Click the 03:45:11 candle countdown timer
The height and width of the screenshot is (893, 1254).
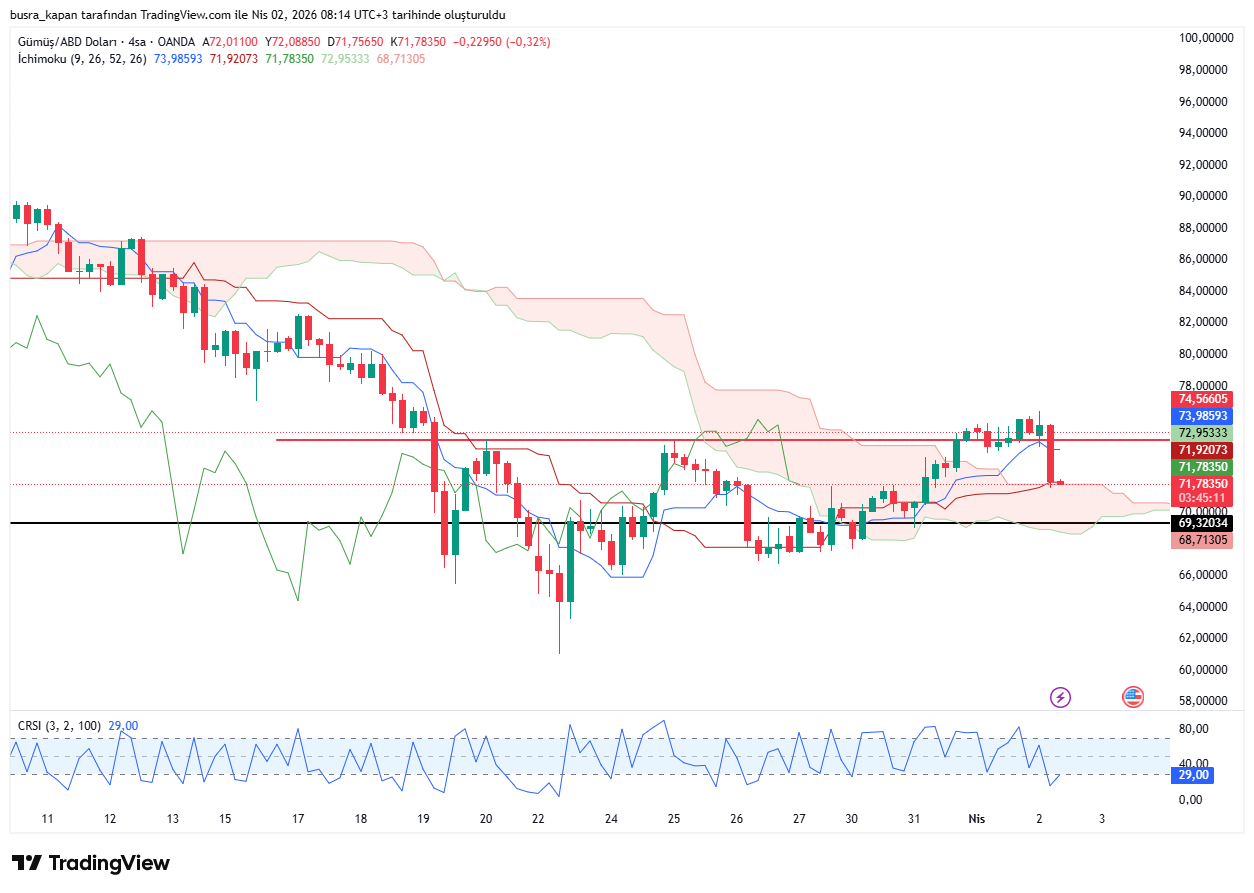click(1203, 497)
